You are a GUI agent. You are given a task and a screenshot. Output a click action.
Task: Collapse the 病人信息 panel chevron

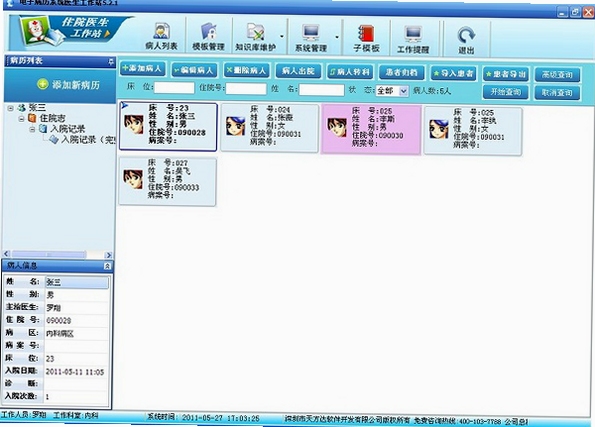(x=107, y=266)
